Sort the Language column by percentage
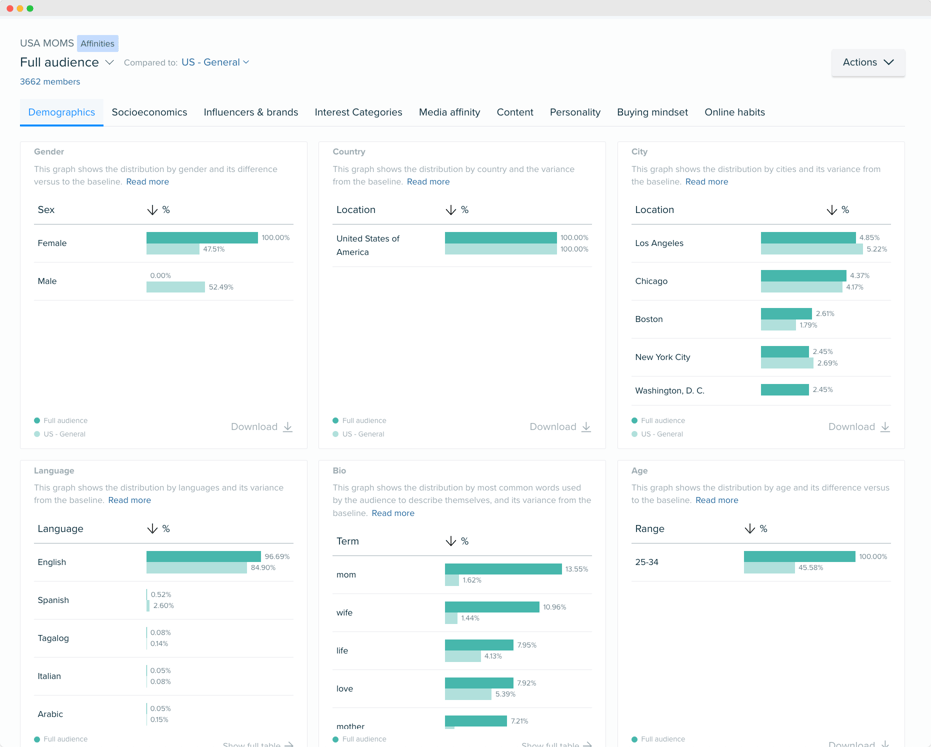The height and width of the screenshot is (747, 931). (158, 529)
